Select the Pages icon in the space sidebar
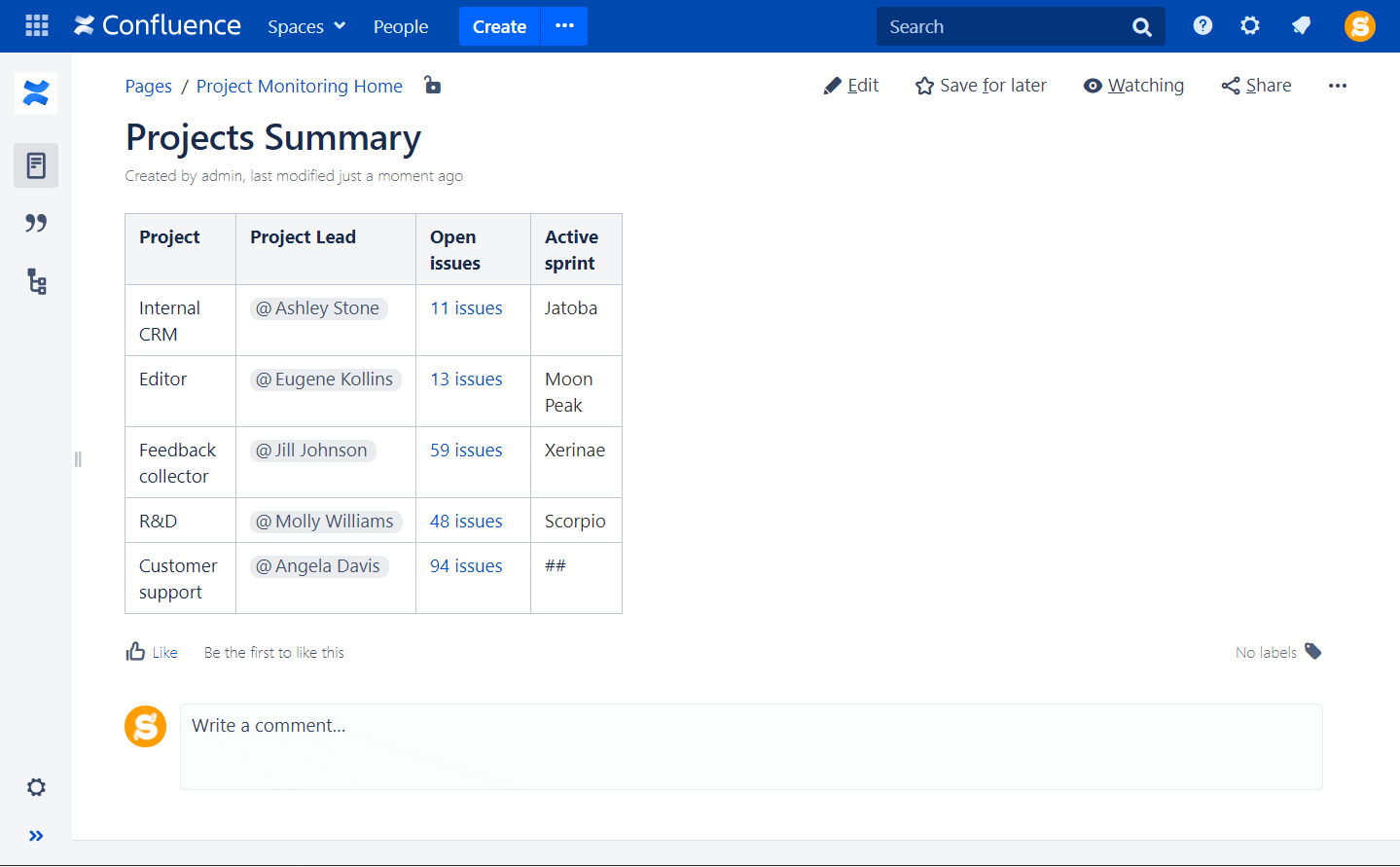Image resolution: width=1400 pixels, height=867 pixels. pyautogui.click(x=36, y=165)
